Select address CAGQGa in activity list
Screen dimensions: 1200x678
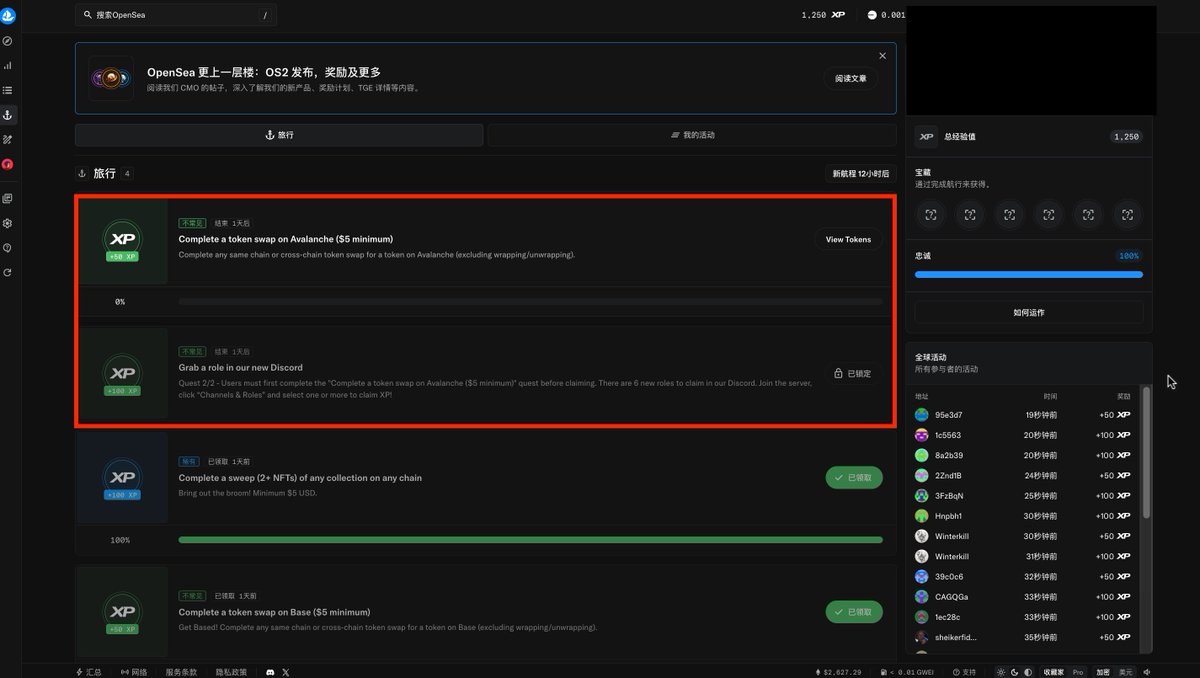click(952, 597)
